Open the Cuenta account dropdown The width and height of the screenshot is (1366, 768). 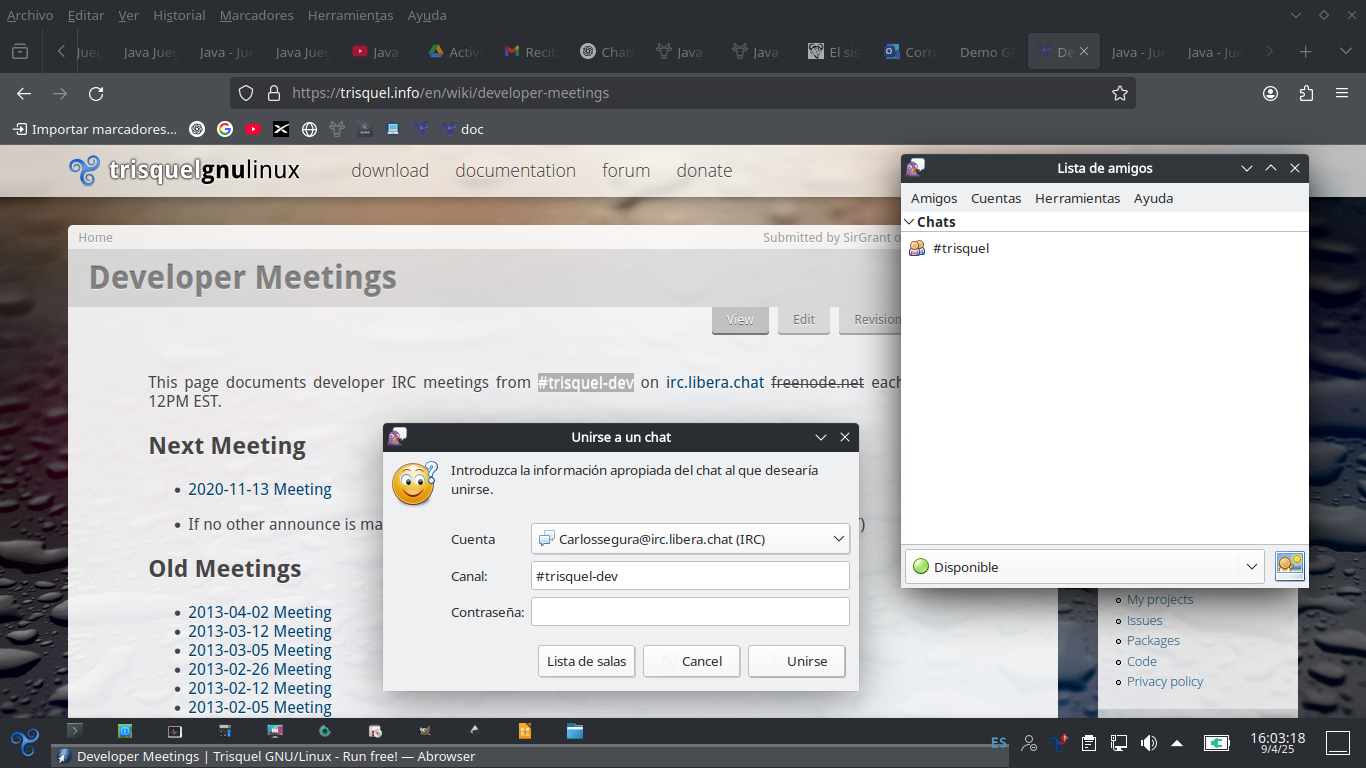point(690,539)
